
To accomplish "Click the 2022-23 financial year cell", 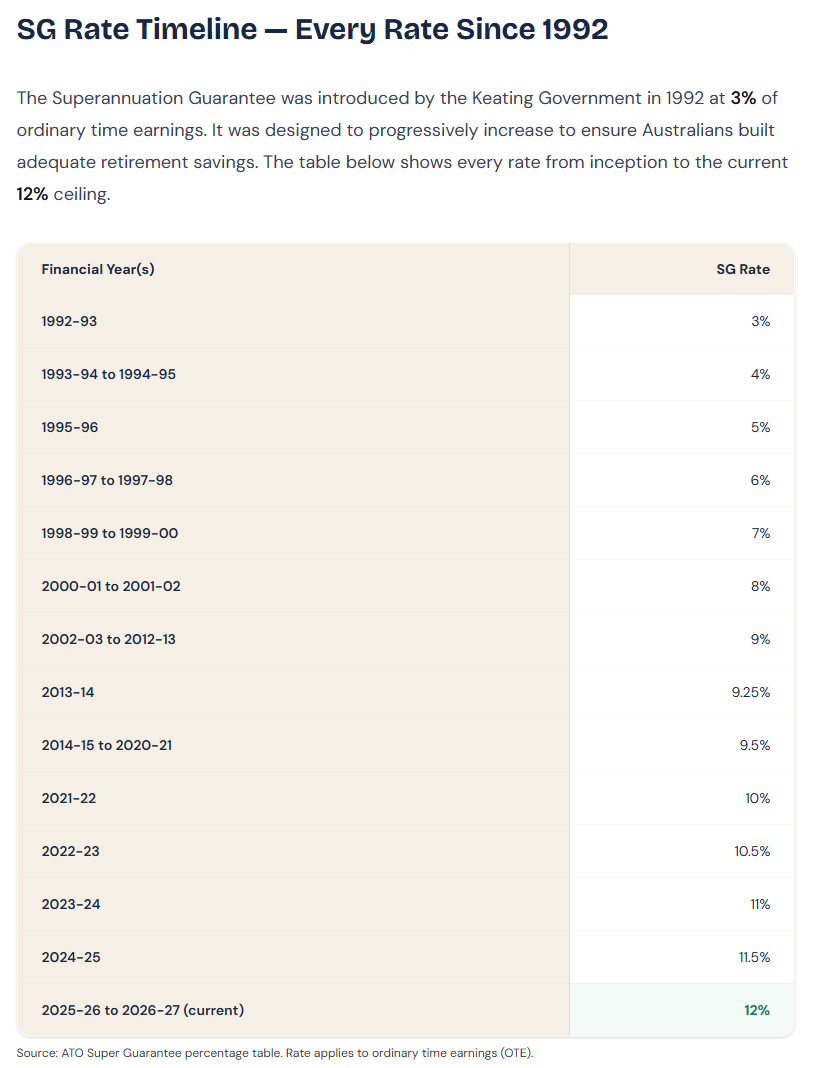I will coord(293,851).
